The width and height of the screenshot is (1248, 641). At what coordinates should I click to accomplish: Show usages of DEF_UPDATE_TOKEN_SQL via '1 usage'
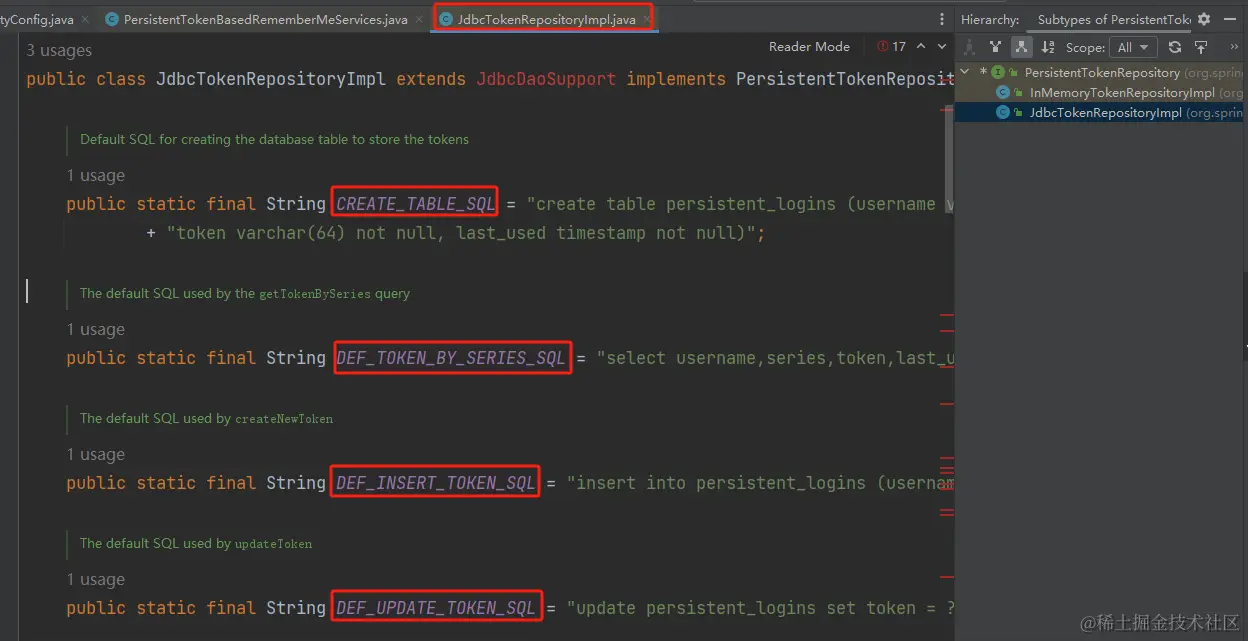(x=96, y=579)
